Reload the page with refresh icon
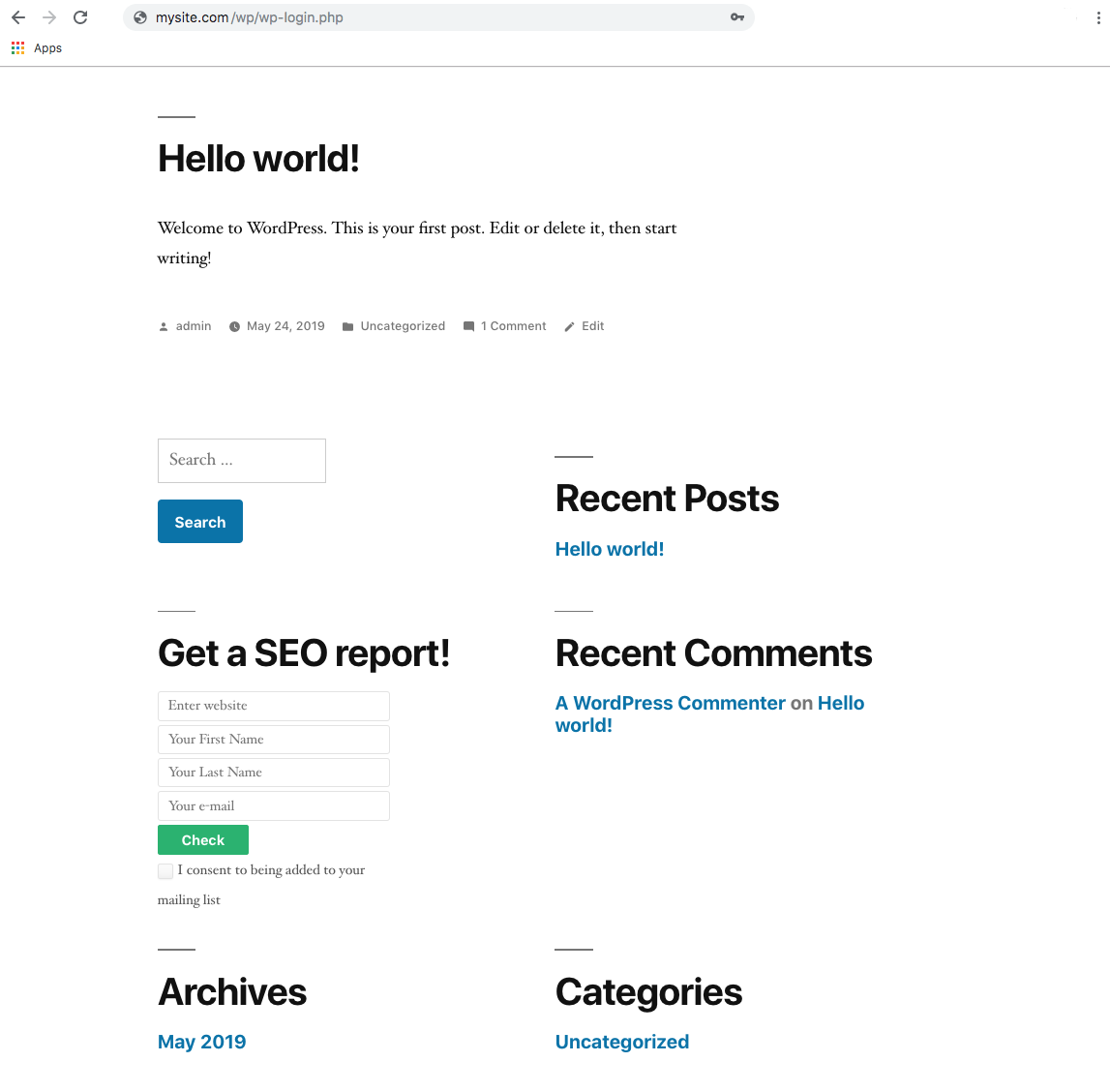 point(81,17)
